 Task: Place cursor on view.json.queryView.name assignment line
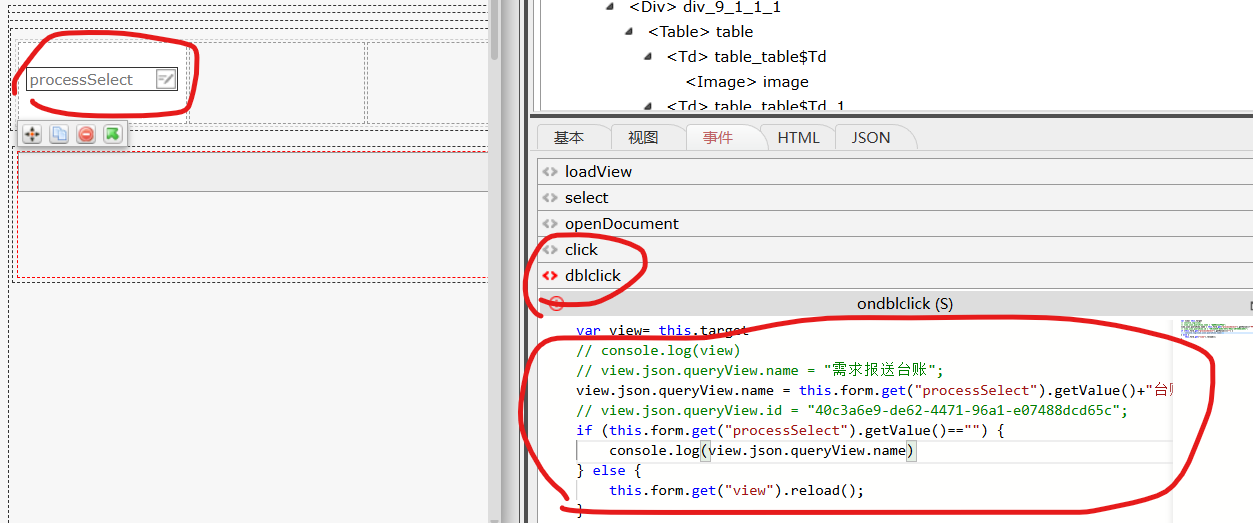pyautogui.click(x=873, y=390)
